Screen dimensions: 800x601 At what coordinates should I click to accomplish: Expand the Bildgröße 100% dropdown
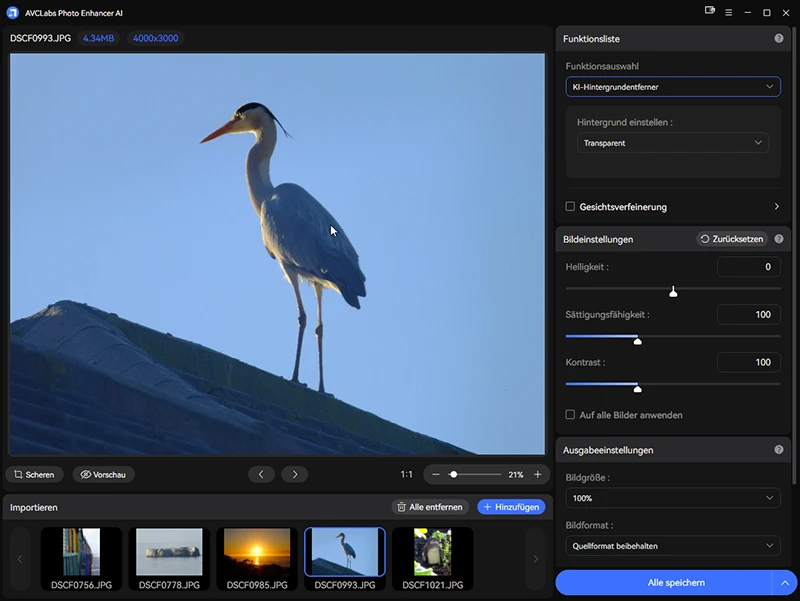(672, 498)
